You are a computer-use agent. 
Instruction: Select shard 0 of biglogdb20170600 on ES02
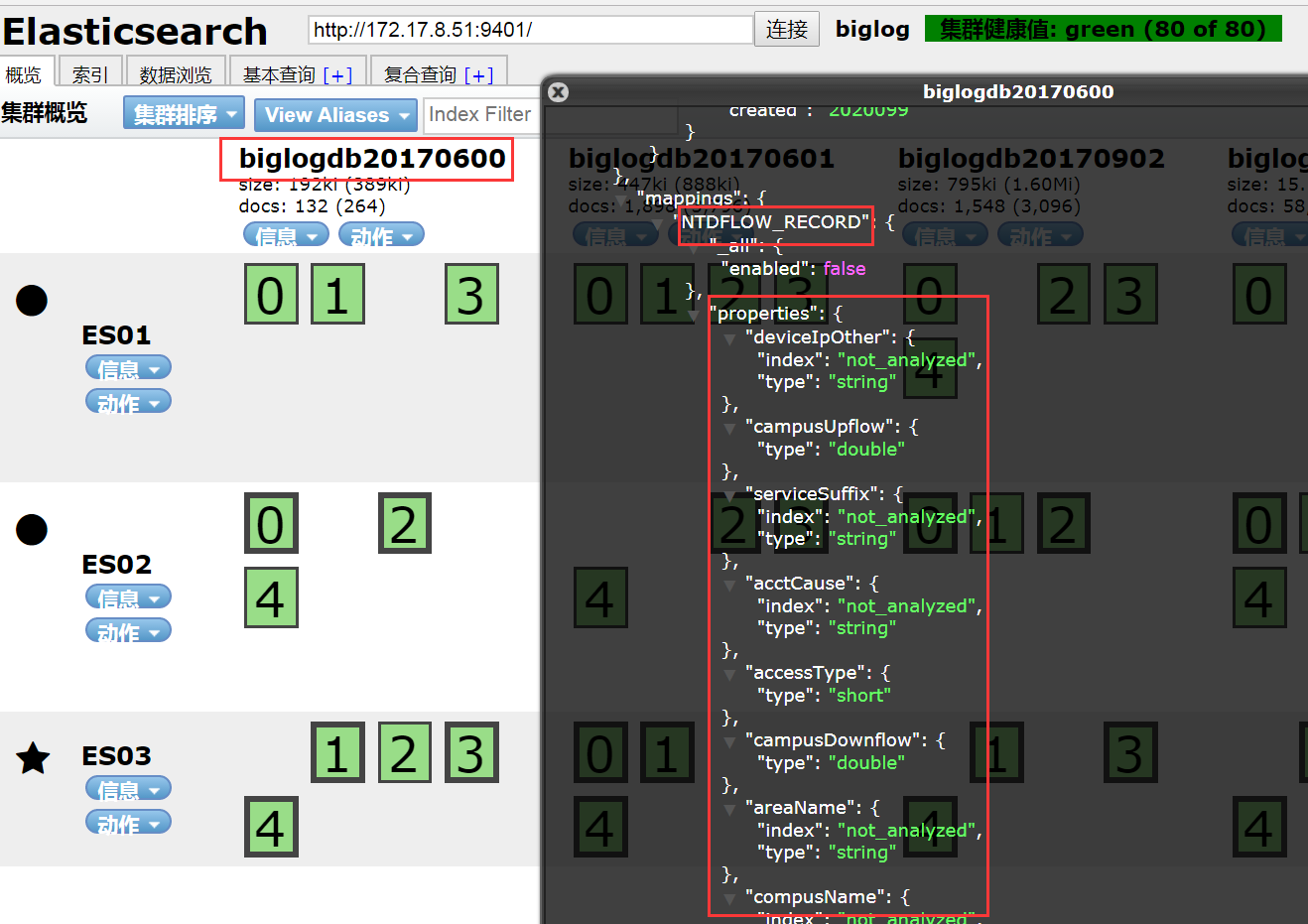(271, 523)
